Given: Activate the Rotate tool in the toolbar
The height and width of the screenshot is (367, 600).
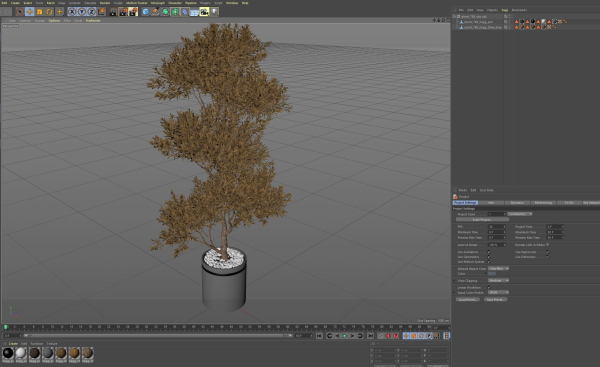Looking at the screenshot, I should [49, 12].
